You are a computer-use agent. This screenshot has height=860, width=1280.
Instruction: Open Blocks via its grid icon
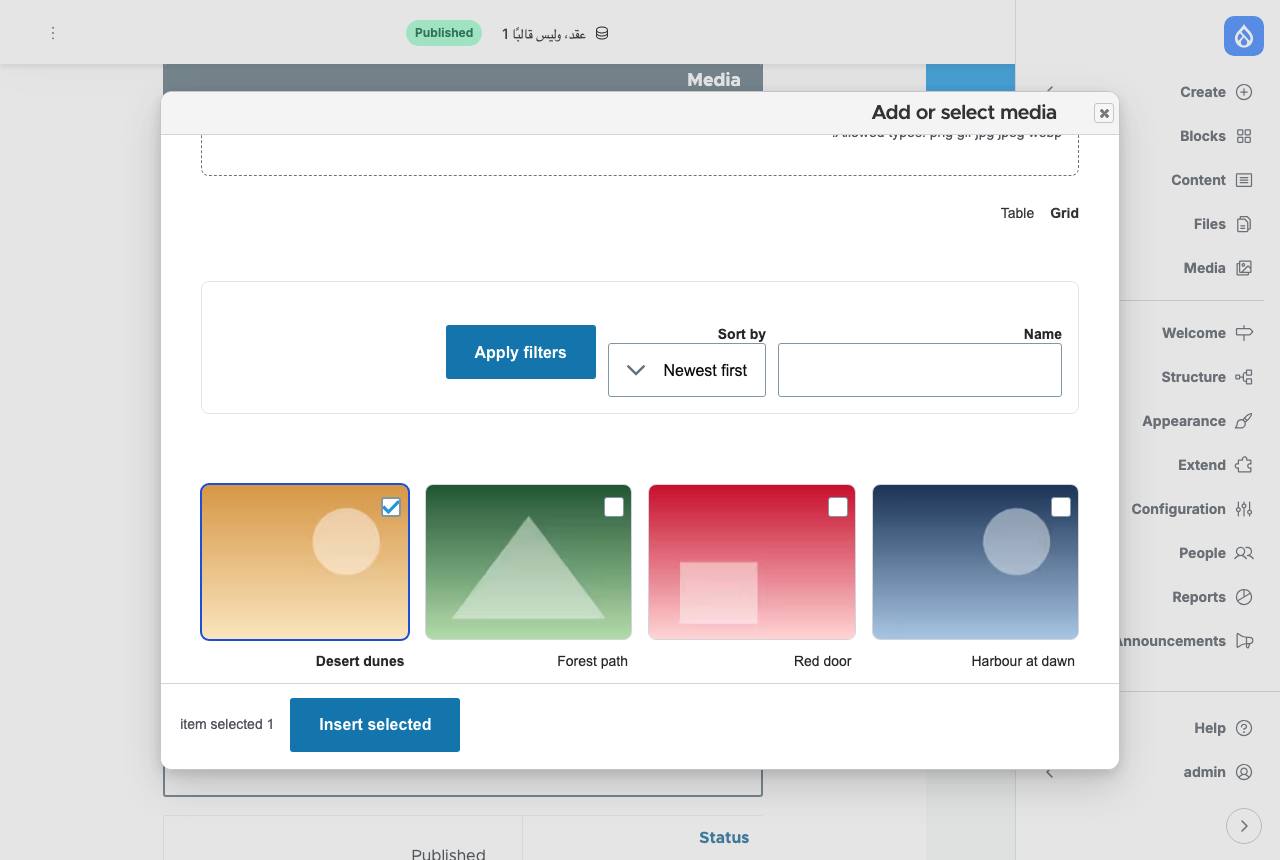click(1244, 136)
